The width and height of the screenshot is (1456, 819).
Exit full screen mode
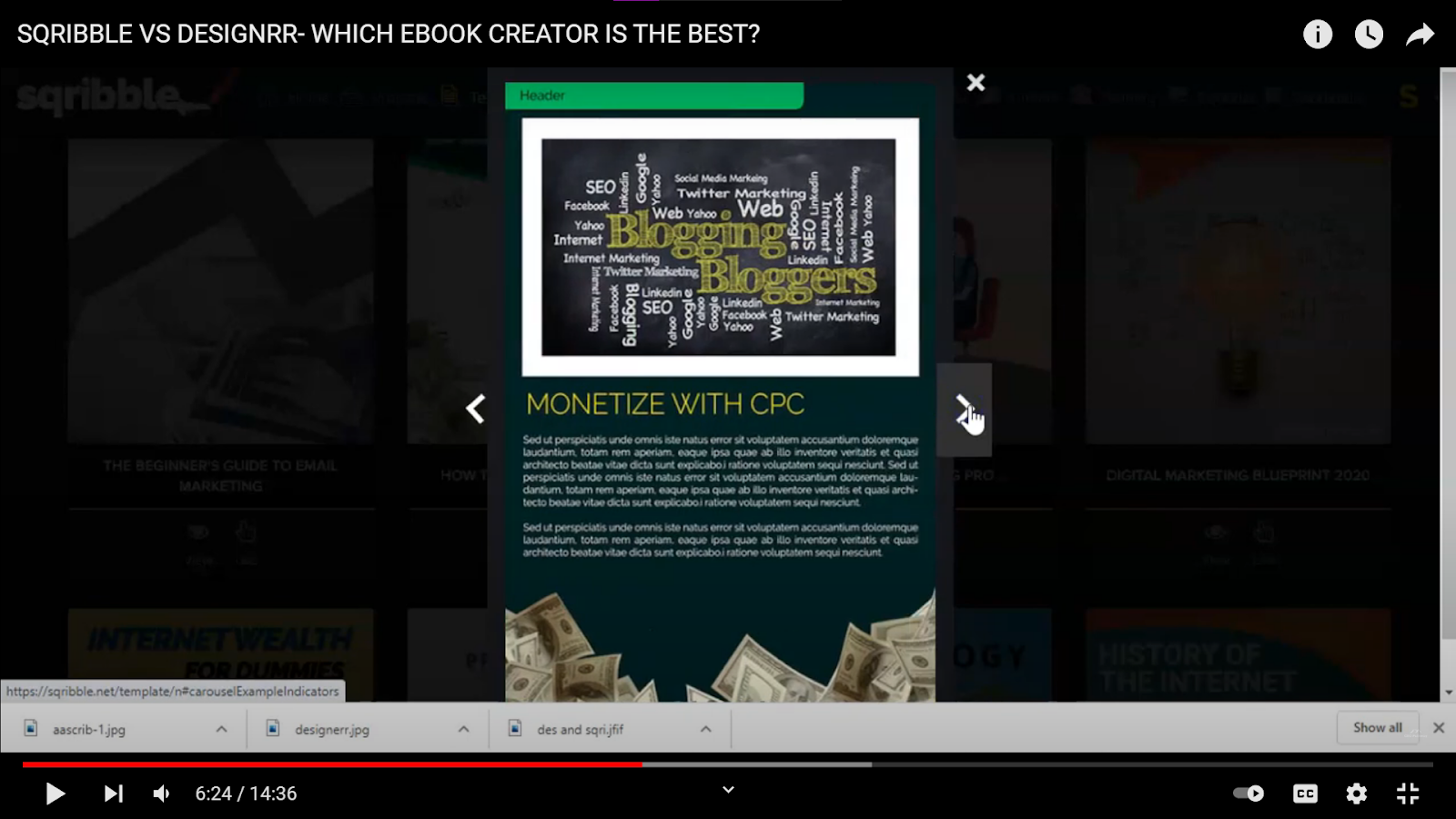coord(1408,794)
